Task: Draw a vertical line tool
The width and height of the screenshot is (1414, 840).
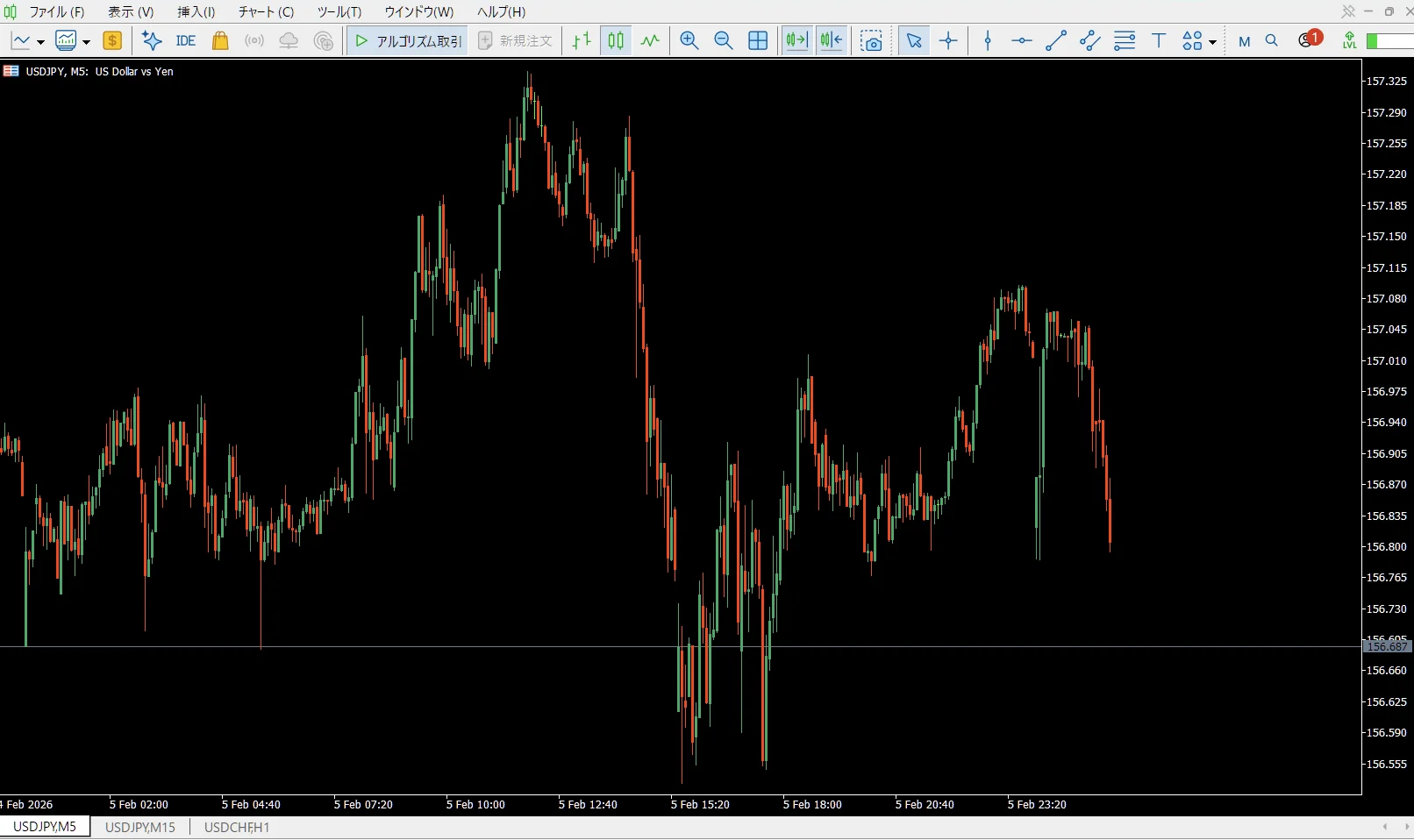Action: [x=988, y=40]
